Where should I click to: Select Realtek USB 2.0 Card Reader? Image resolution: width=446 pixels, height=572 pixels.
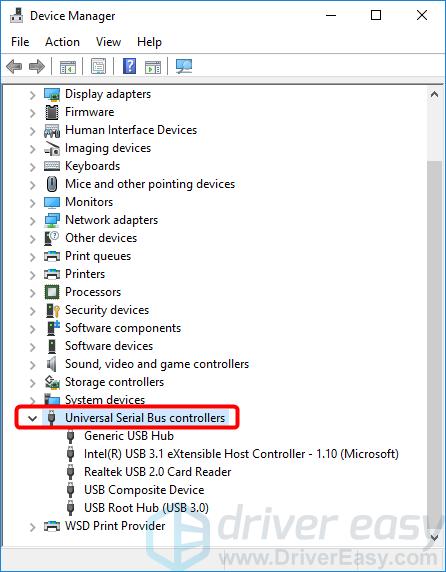tap(158, 472)
